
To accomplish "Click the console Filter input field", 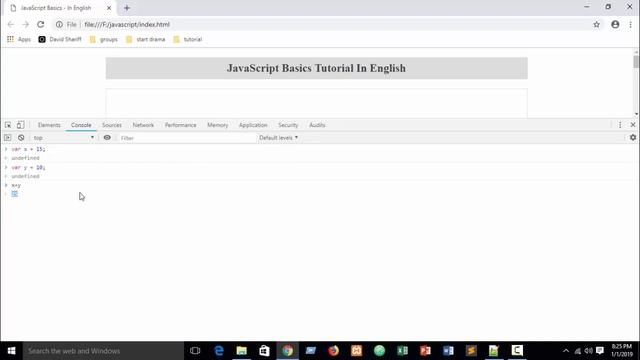I will 186,138.
